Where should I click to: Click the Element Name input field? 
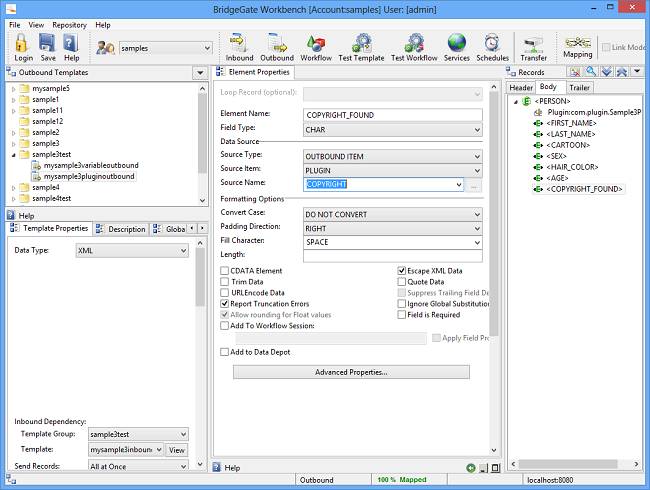click(393, 115)
